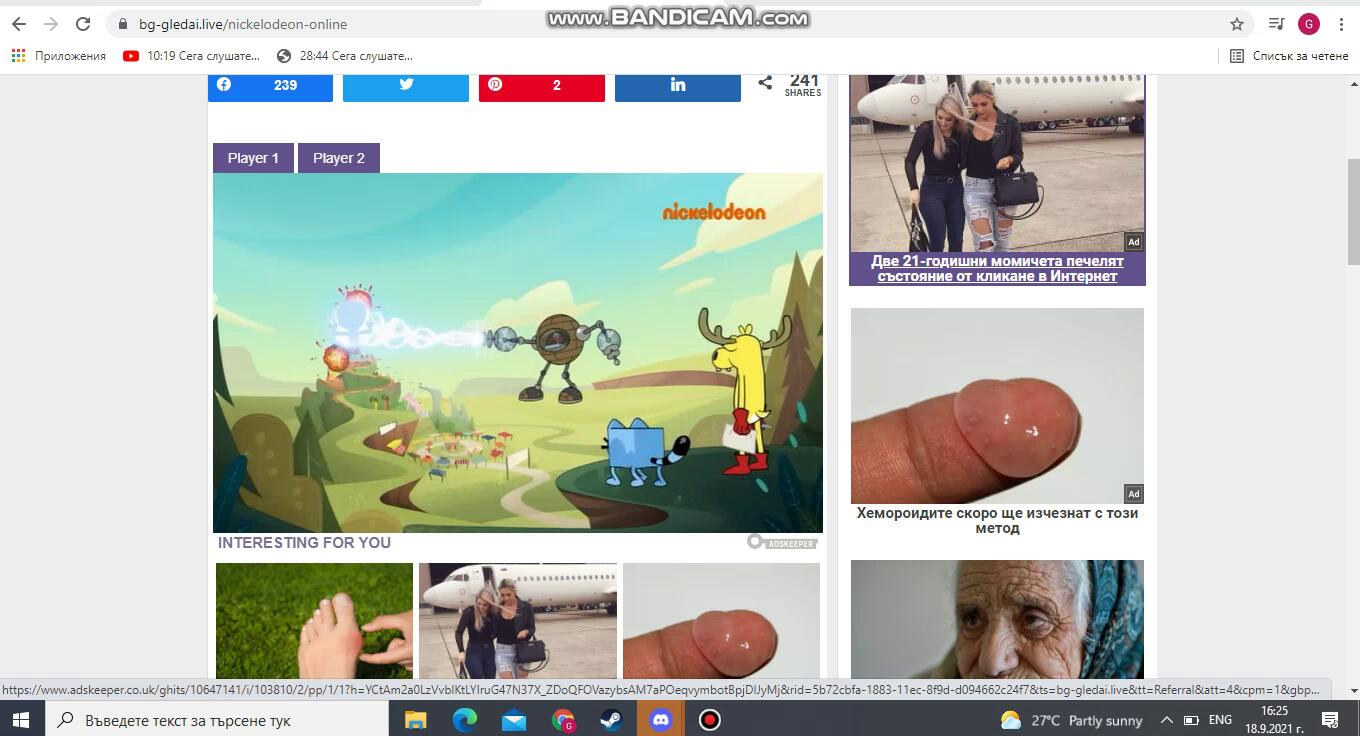Click the Nickelodeon video player
This screenshot has height=736, width=1360.
[x=517, y=352]
